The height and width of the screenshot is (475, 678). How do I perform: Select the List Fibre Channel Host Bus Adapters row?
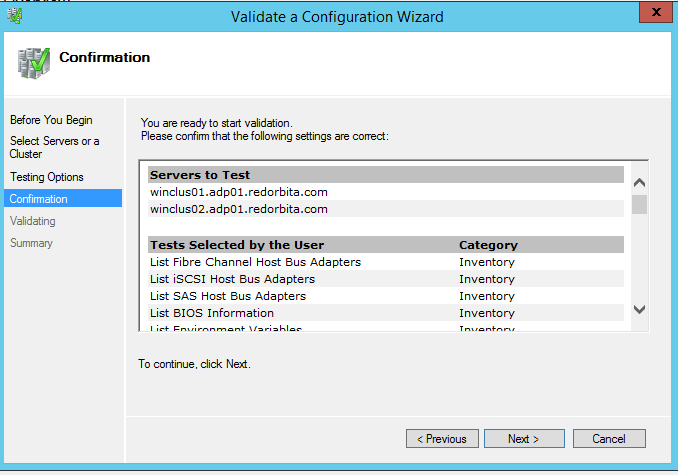pyautogui.click(x=255, y=262)
